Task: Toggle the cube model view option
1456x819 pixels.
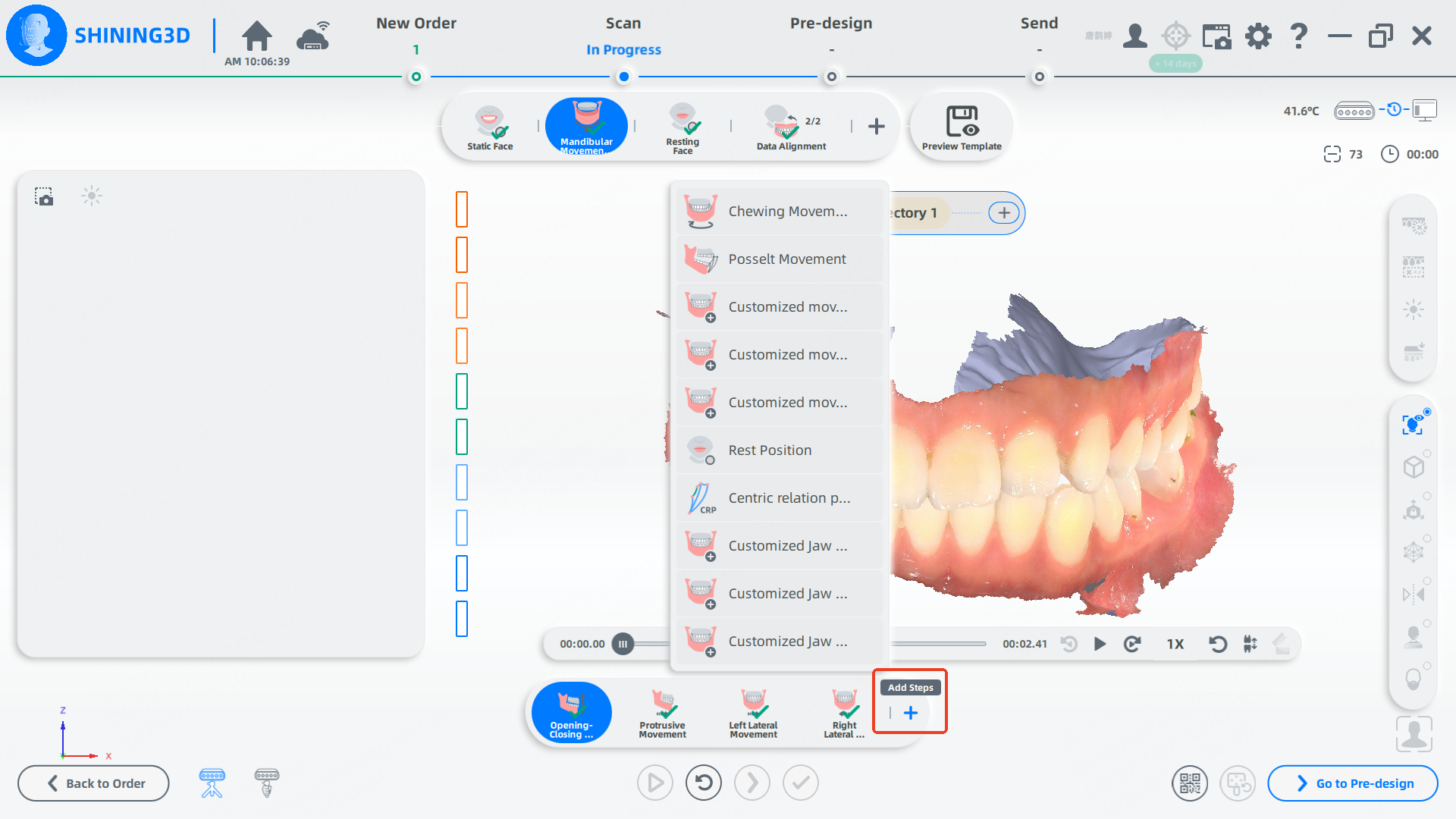Action: point(1414,466)
